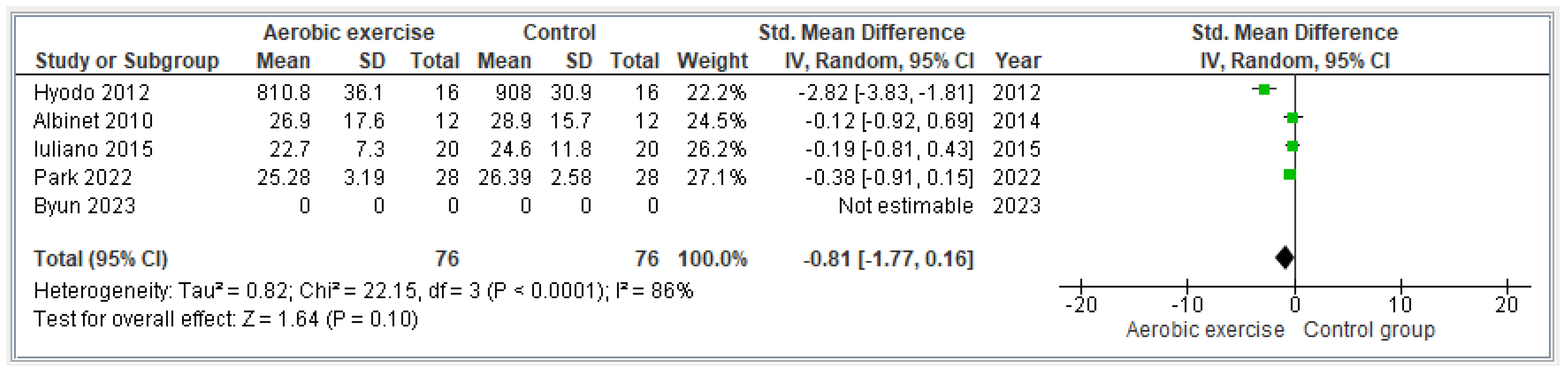
Task: Click the Control group axis label
Action: tap(1369, 329)
